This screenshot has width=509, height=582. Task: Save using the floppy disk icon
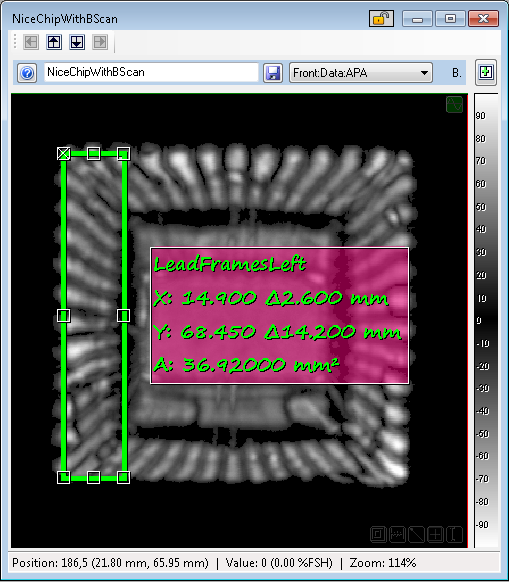[x=273, y=73]
